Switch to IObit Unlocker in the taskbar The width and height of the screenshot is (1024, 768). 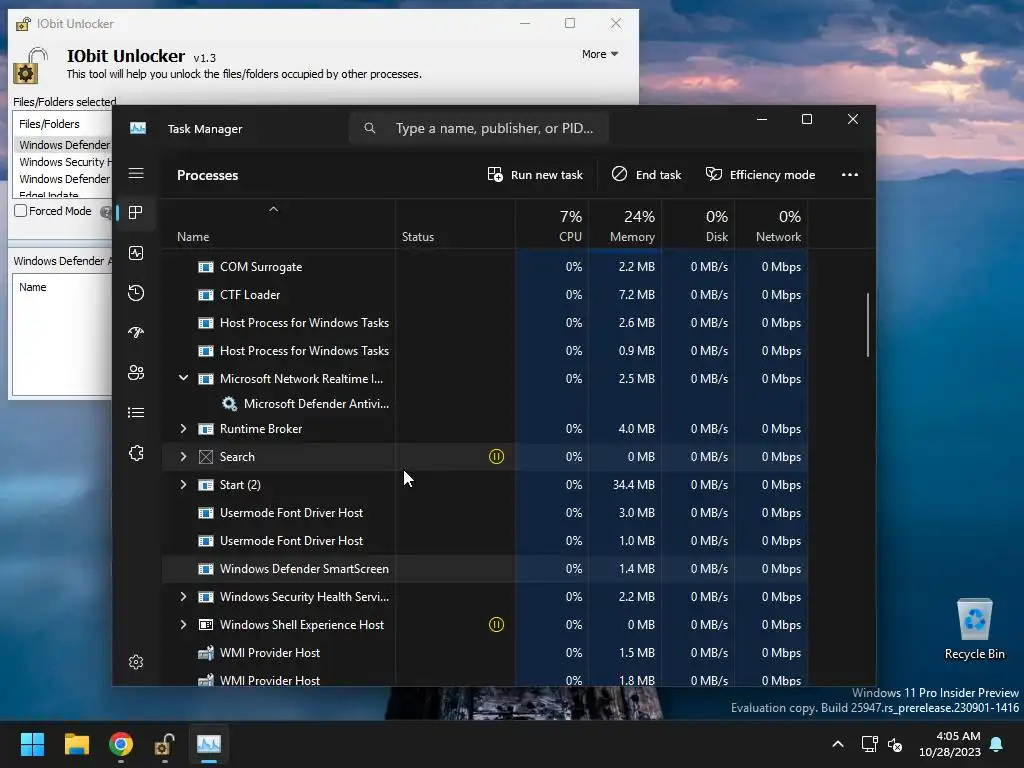click(x=165, y=744)
